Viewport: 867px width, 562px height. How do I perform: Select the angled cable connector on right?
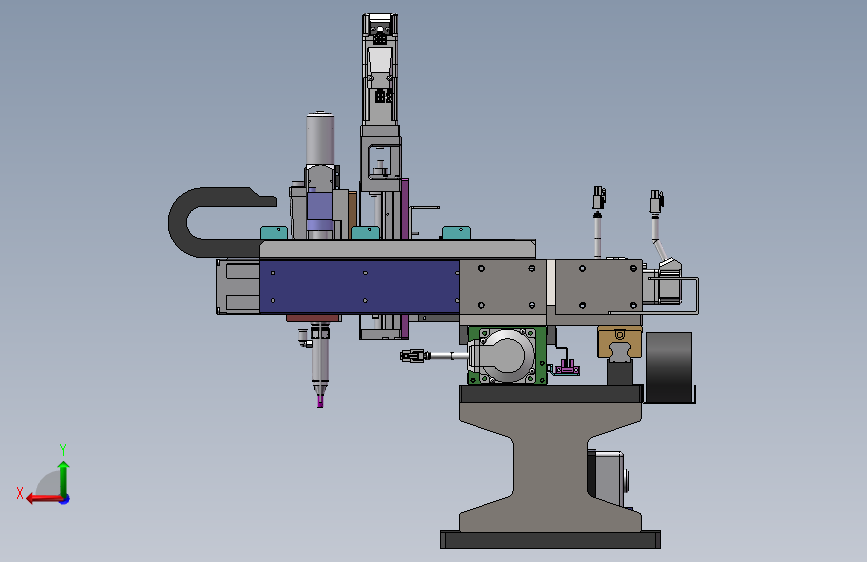(658, 224)
